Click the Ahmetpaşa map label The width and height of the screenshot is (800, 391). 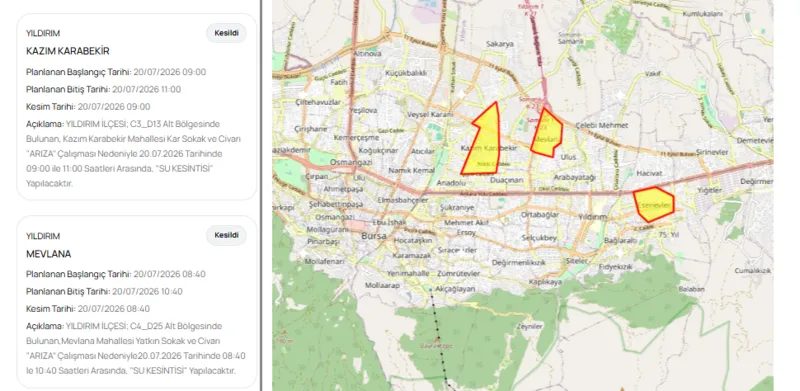(x=343, y=189)
